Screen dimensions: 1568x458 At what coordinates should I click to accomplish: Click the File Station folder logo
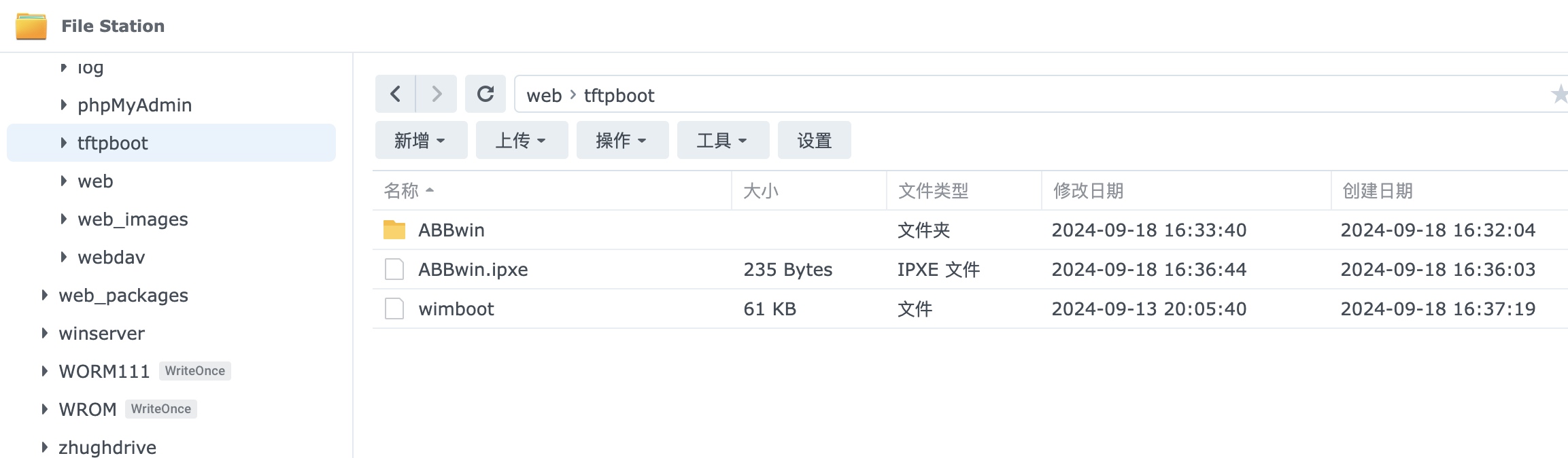pyautogui.click(x=31, y=26)
